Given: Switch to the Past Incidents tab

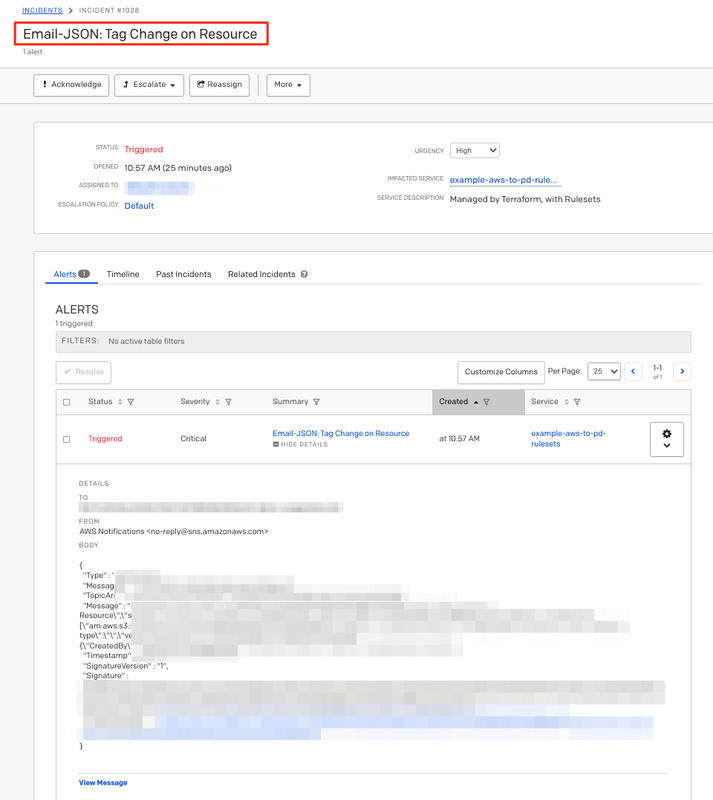Looking at the screenshot, I should (184, 274).
